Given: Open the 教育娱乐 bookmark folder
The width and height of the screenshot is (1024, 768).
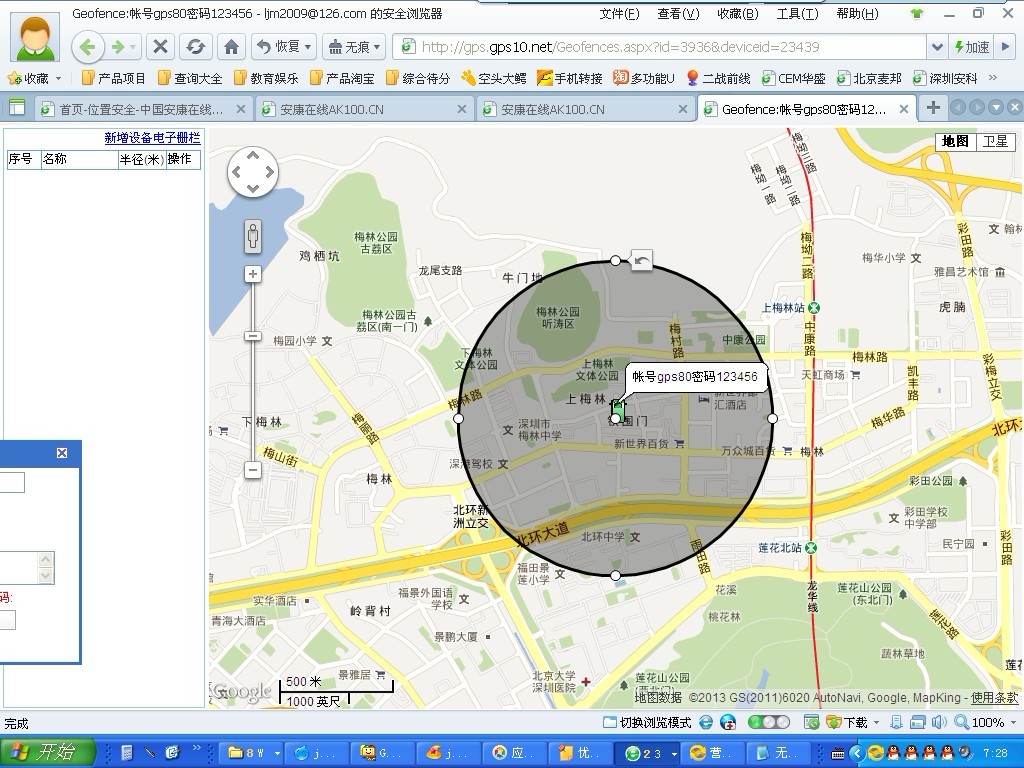Looking at the screenshot, I should [x=266, y=78].
